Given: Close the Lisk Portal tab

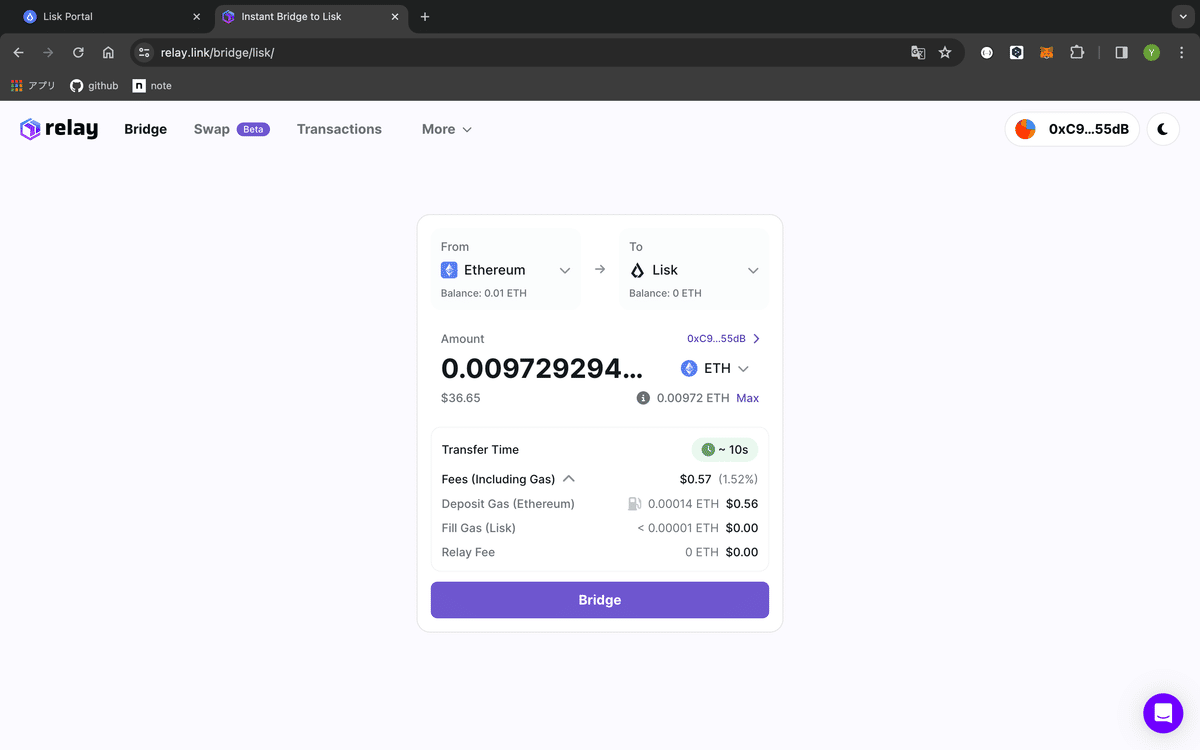Looking at the screenshot, I should 196,17.
